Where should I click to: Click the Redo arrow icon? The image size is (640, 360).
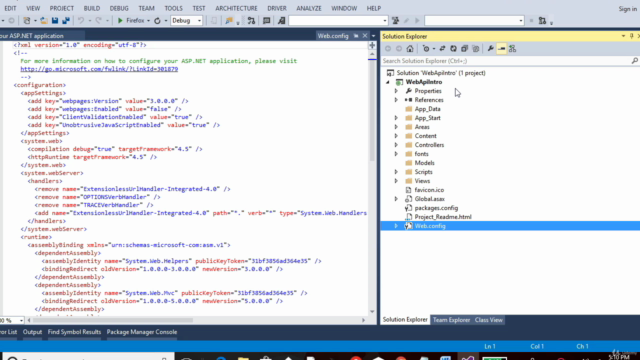[98, 20]
